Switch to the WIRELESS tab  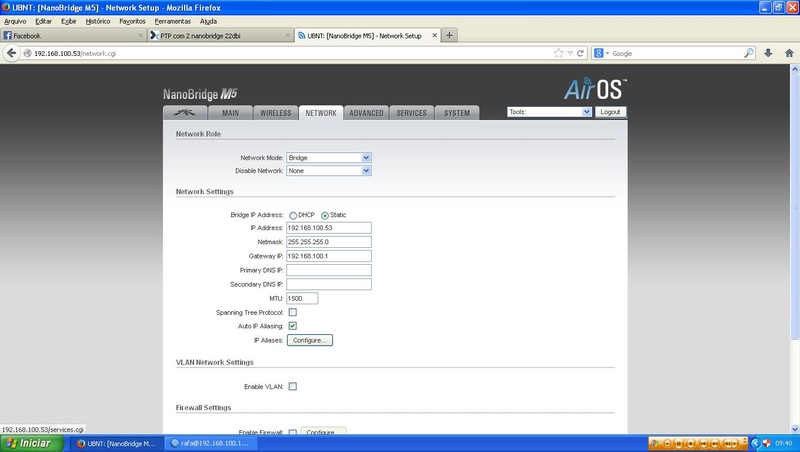(276, 113)
